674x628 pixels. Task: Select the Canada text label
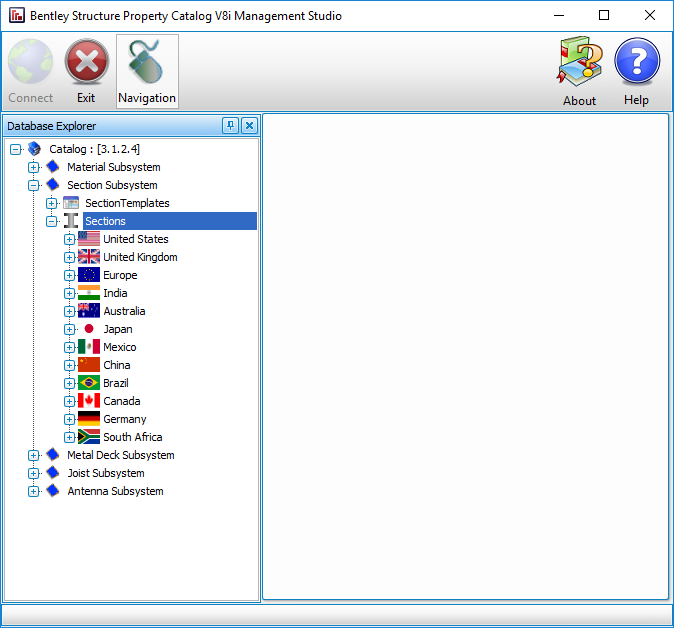coord(122,401)
